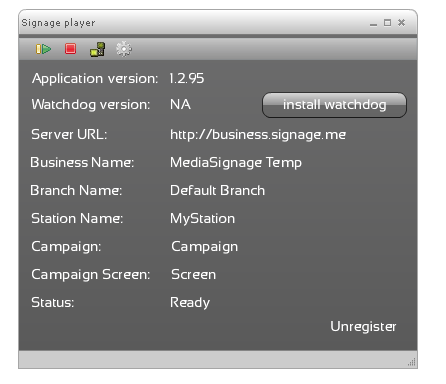Click the Server URL: label

[x=69, y=135]
